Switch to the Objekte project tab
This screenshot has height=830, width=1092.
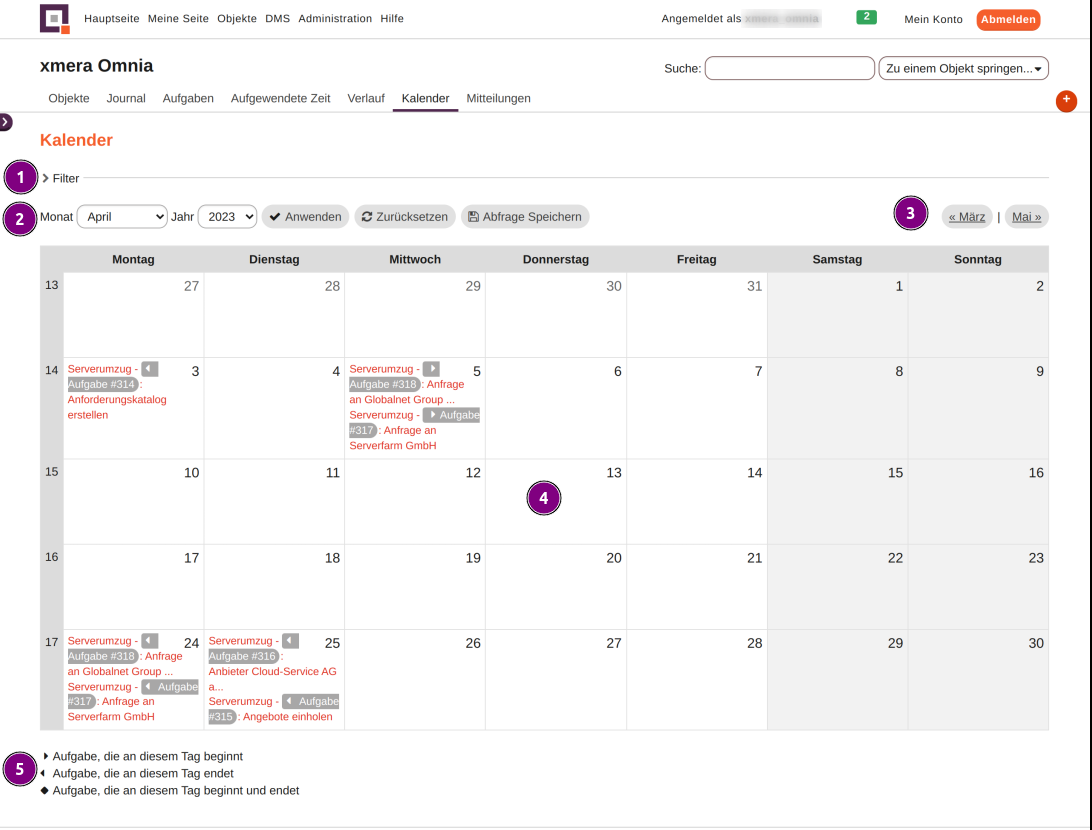coord(69,98)
